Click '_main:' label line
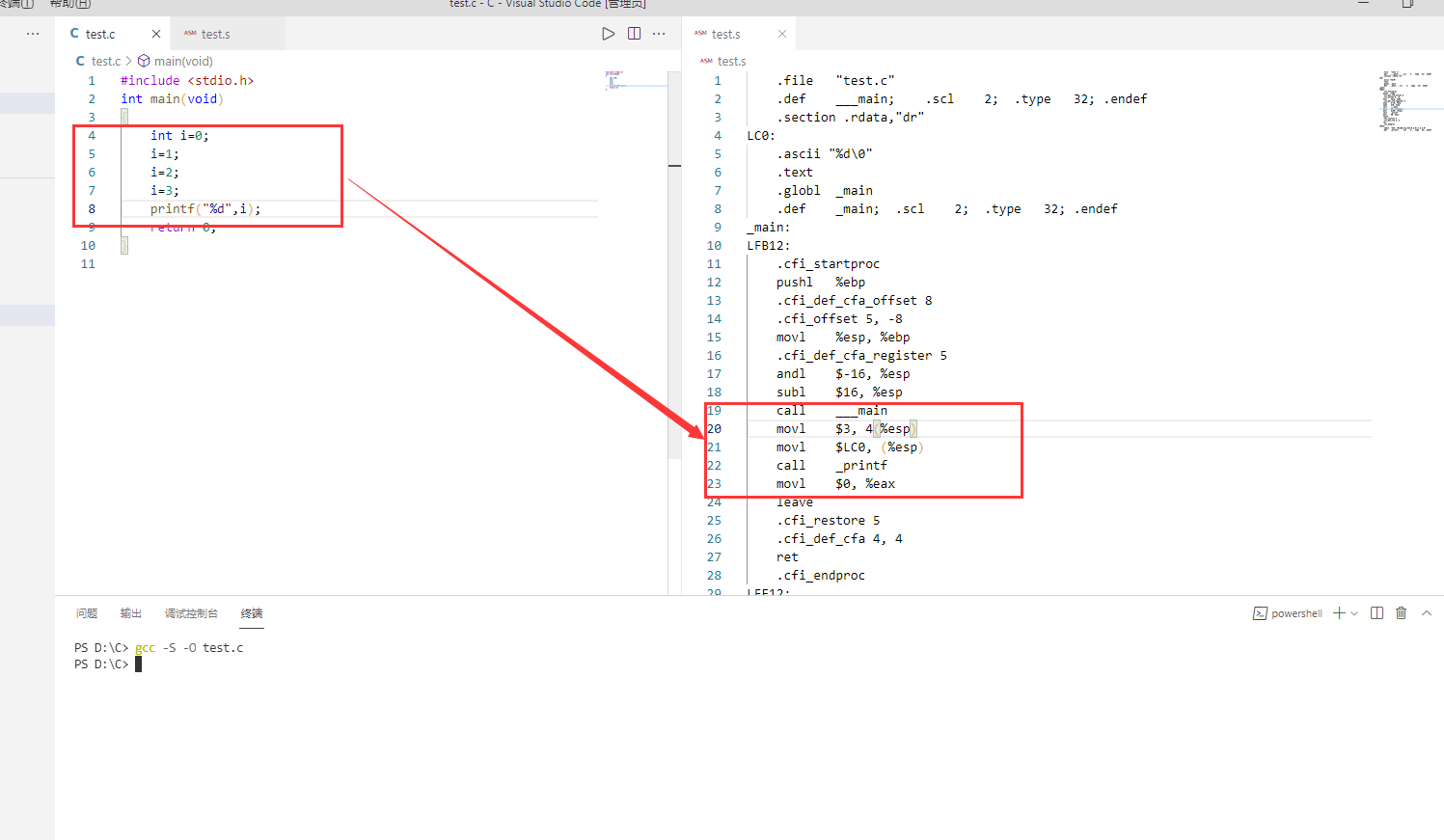 [769, 228]
